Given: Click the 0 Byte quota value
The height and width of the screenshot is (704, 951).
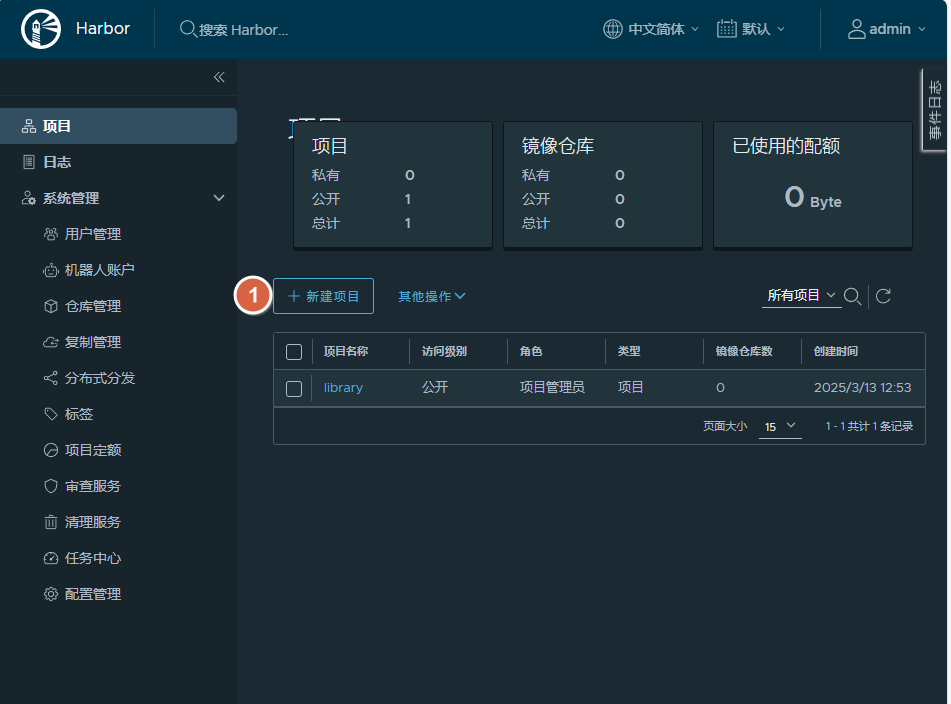Looking at the screenshot, I should click(813, 198).
